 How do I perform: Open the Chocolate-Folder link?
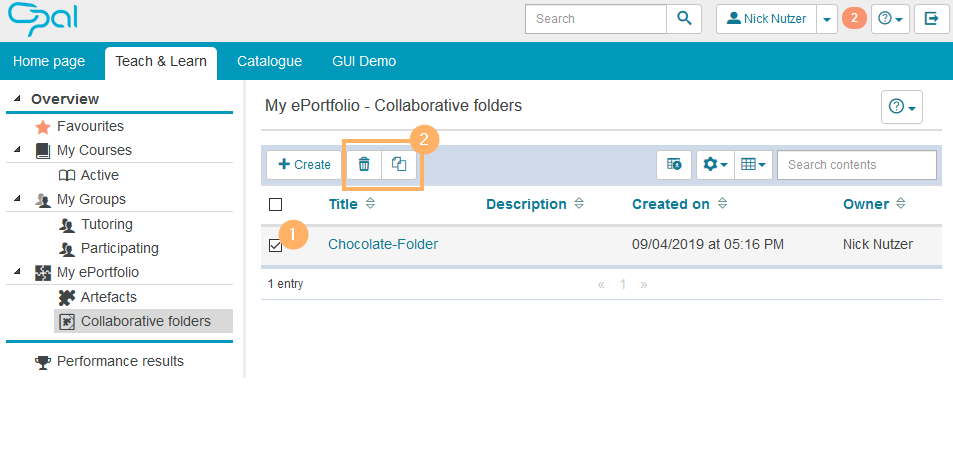pyautogui.click(x=383, y=244)
